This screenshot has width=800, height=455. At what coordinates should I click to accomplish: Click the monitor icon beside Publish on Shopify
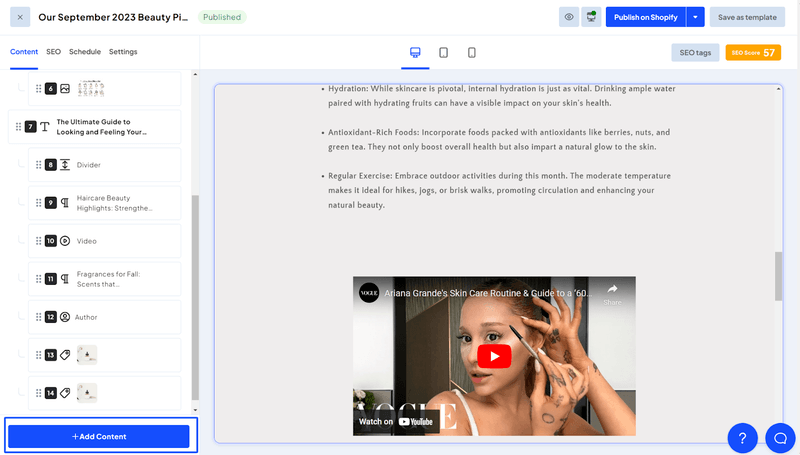[591, 17]
